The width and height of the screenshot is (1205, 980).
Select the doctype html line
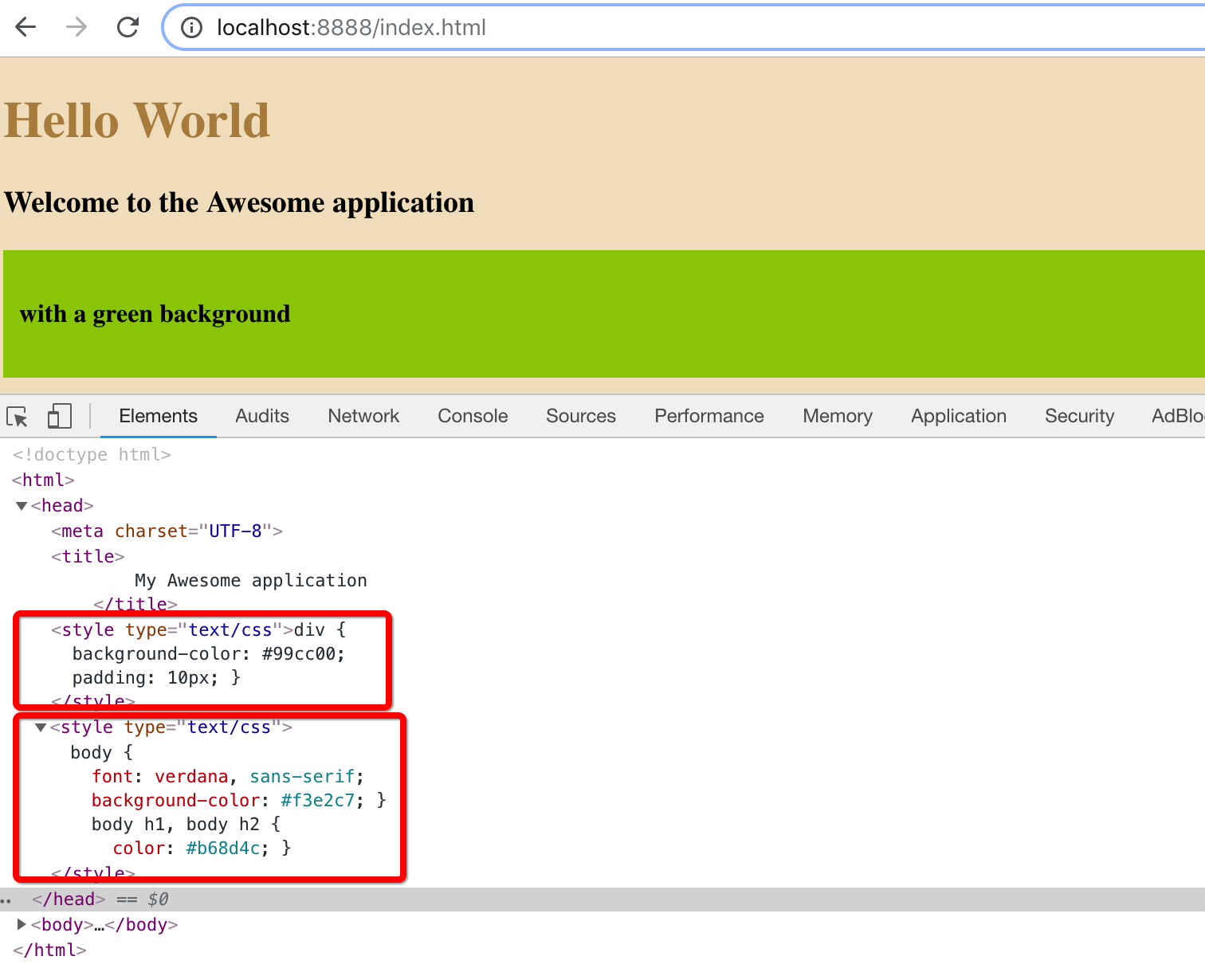pyautogui.click(x=92, y=455)
